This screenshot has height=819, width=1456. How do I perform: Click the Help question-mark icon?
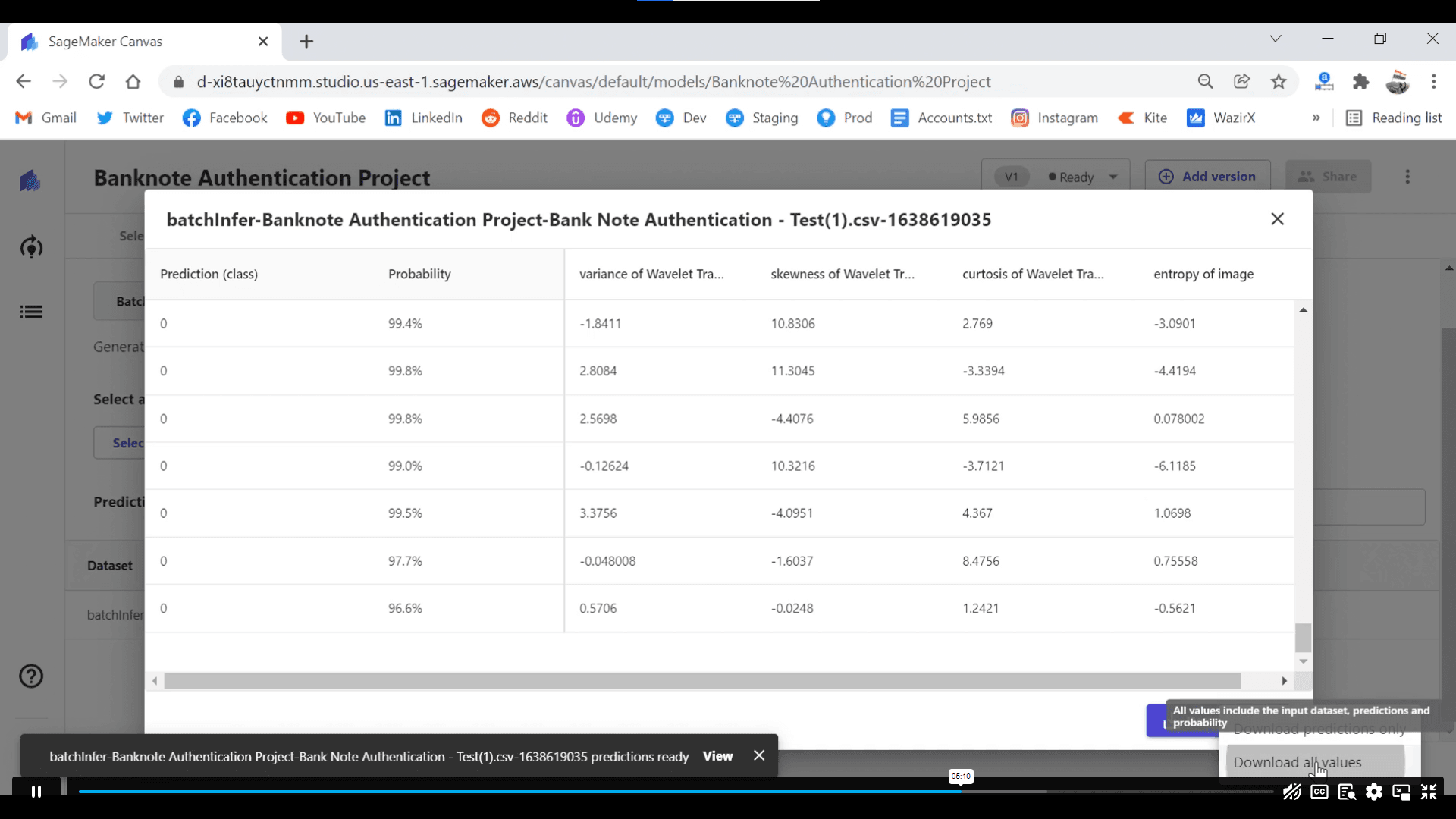pos(30,676)
